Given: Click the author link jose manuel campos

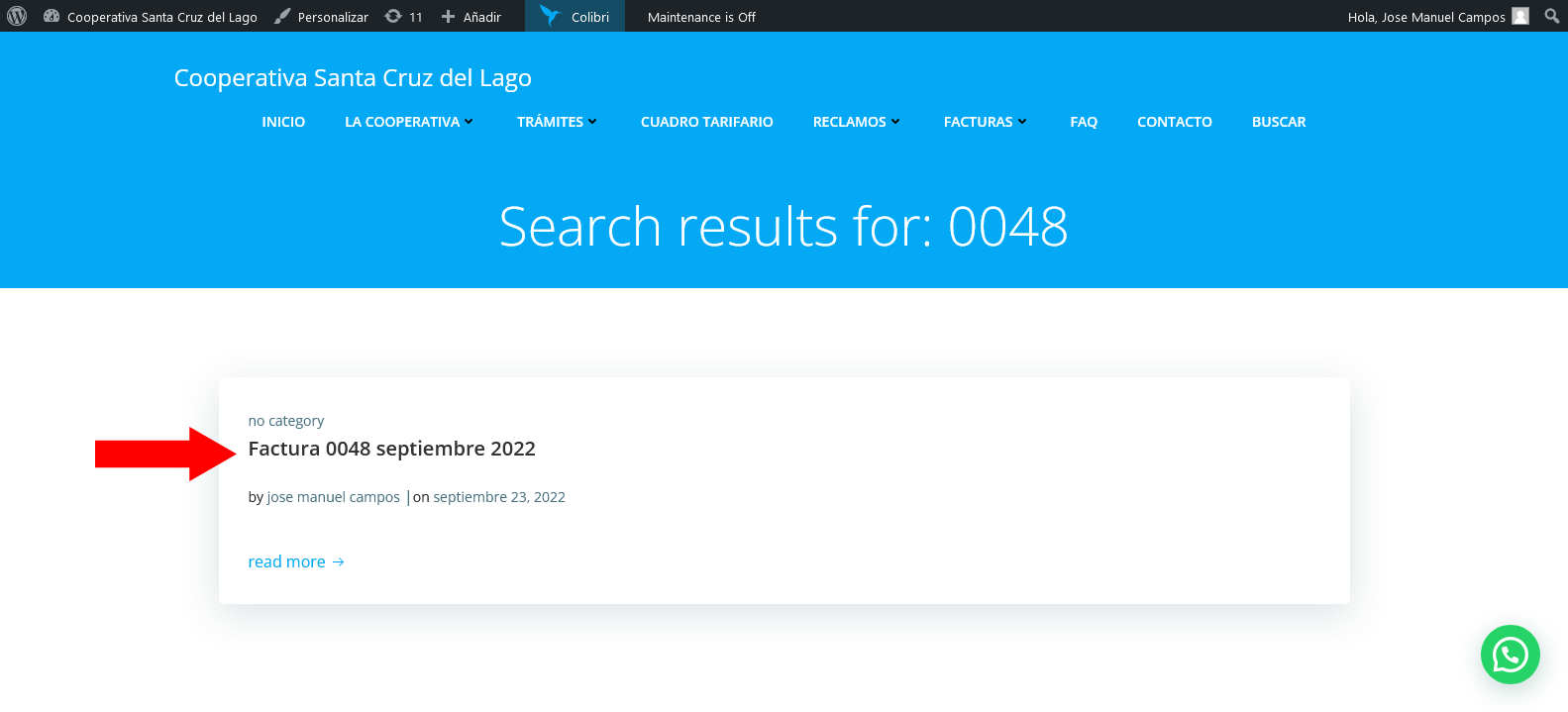Looking at the screenshot, I should point(333,497).
